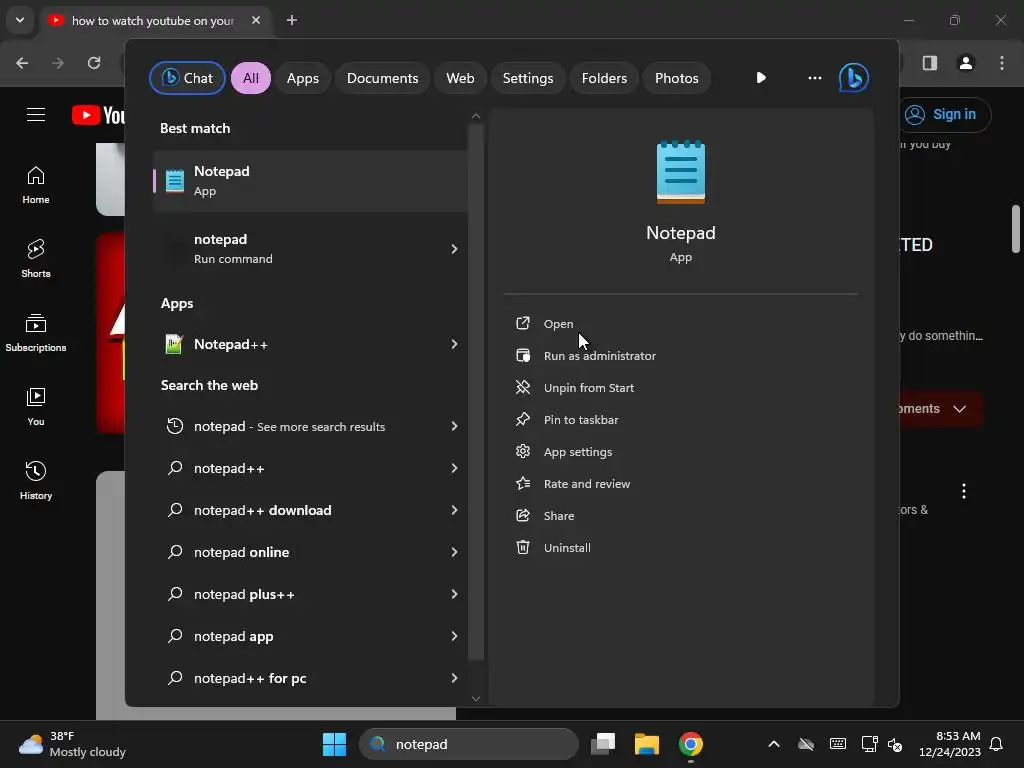Viewport: 1024px width, 768px height.
Task: Show hidden tray icons chevron
Action: [774, 744]
